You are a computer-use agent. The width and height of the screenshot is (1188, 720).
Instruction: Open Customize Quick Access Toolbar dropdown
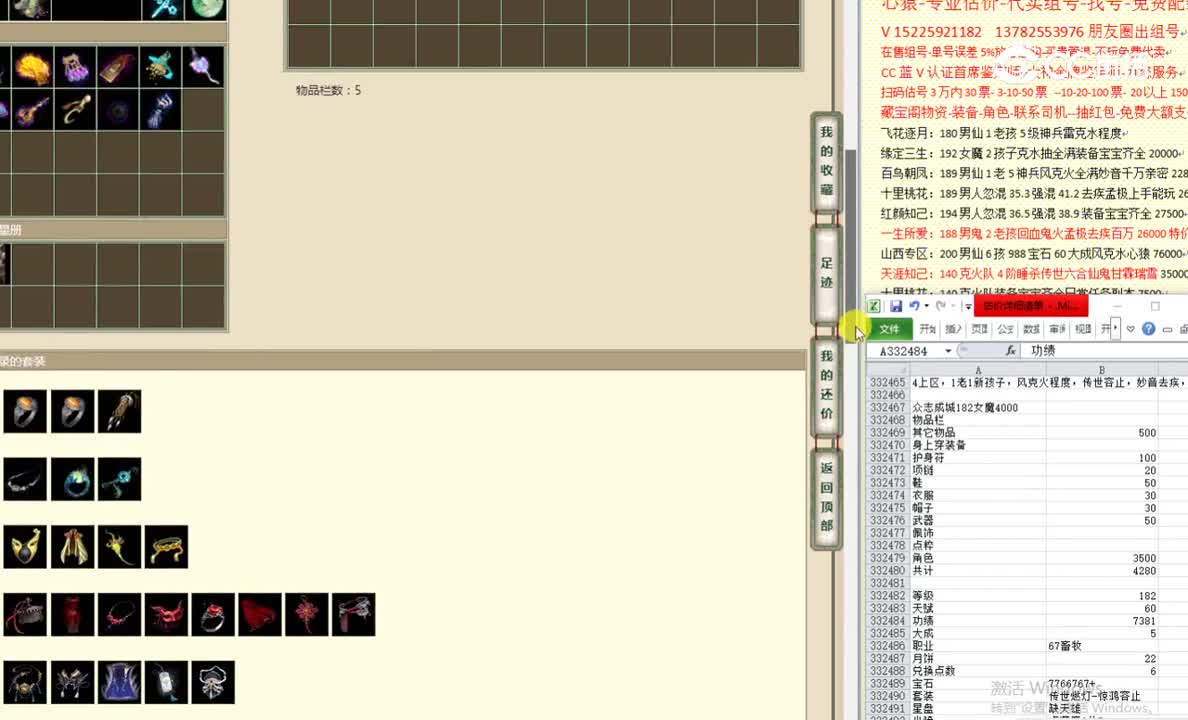coord(968,307)
